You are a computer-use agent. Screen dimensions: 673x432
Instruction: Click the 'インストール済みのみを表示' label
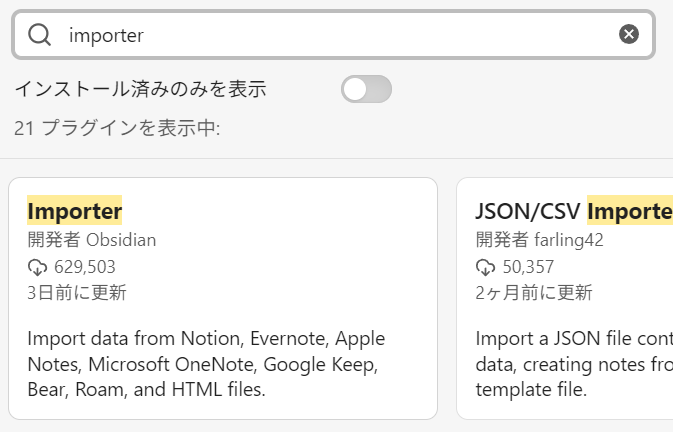tap(140, 89)
